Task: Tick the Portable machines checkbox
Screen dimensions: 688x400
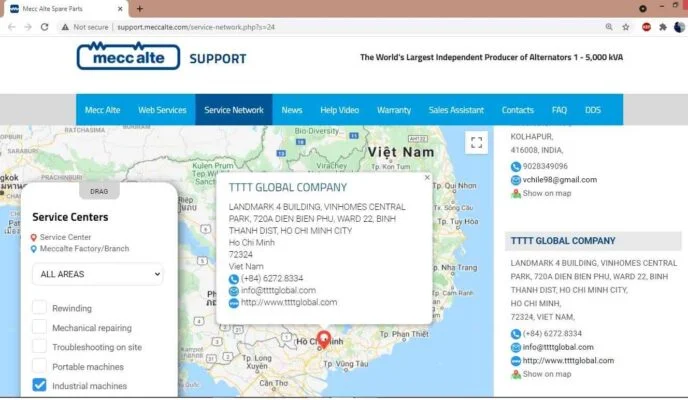Action: 39,366
